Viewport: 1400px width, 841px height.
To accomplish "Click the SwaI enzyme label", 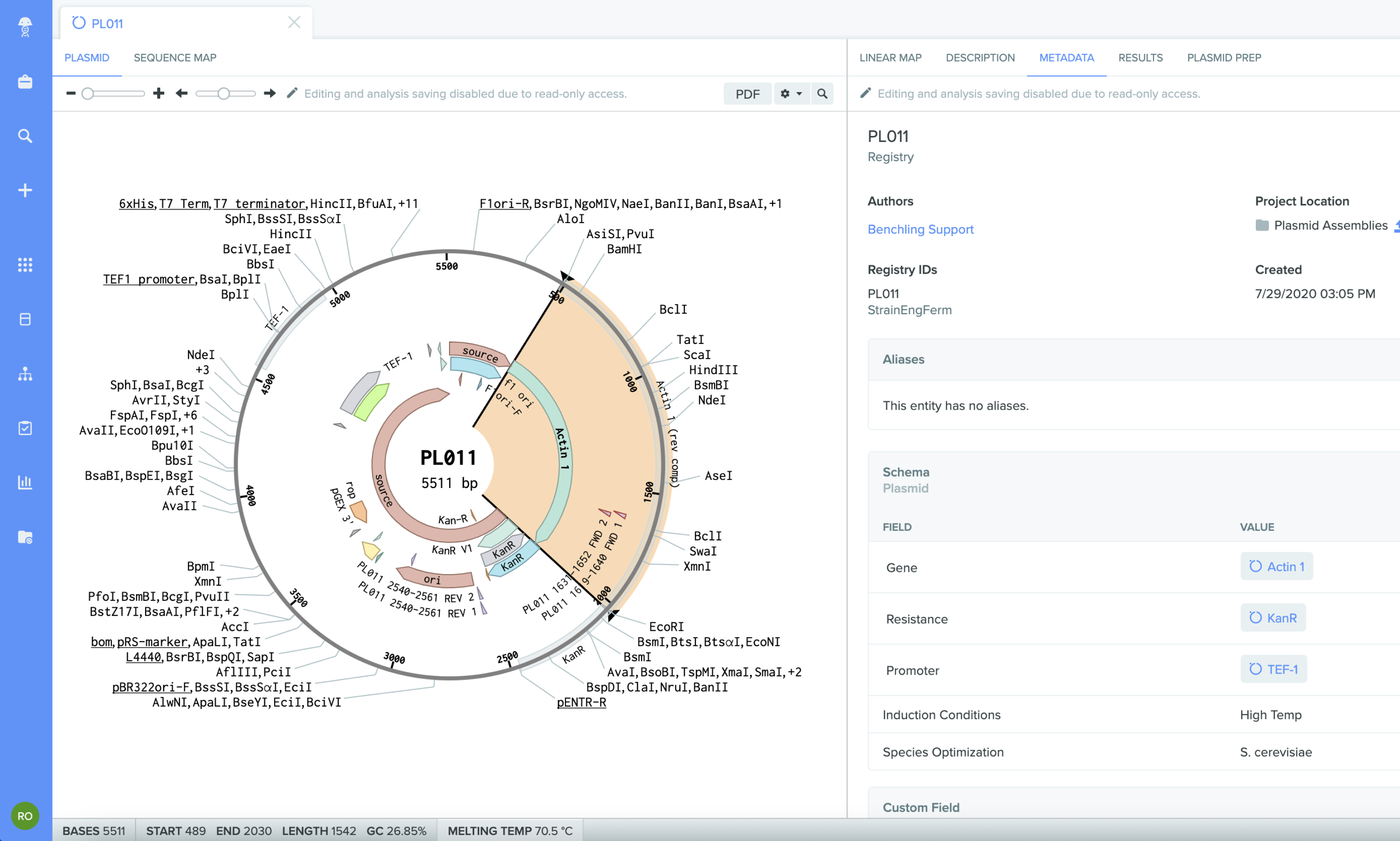I will [x=703, y=551].
